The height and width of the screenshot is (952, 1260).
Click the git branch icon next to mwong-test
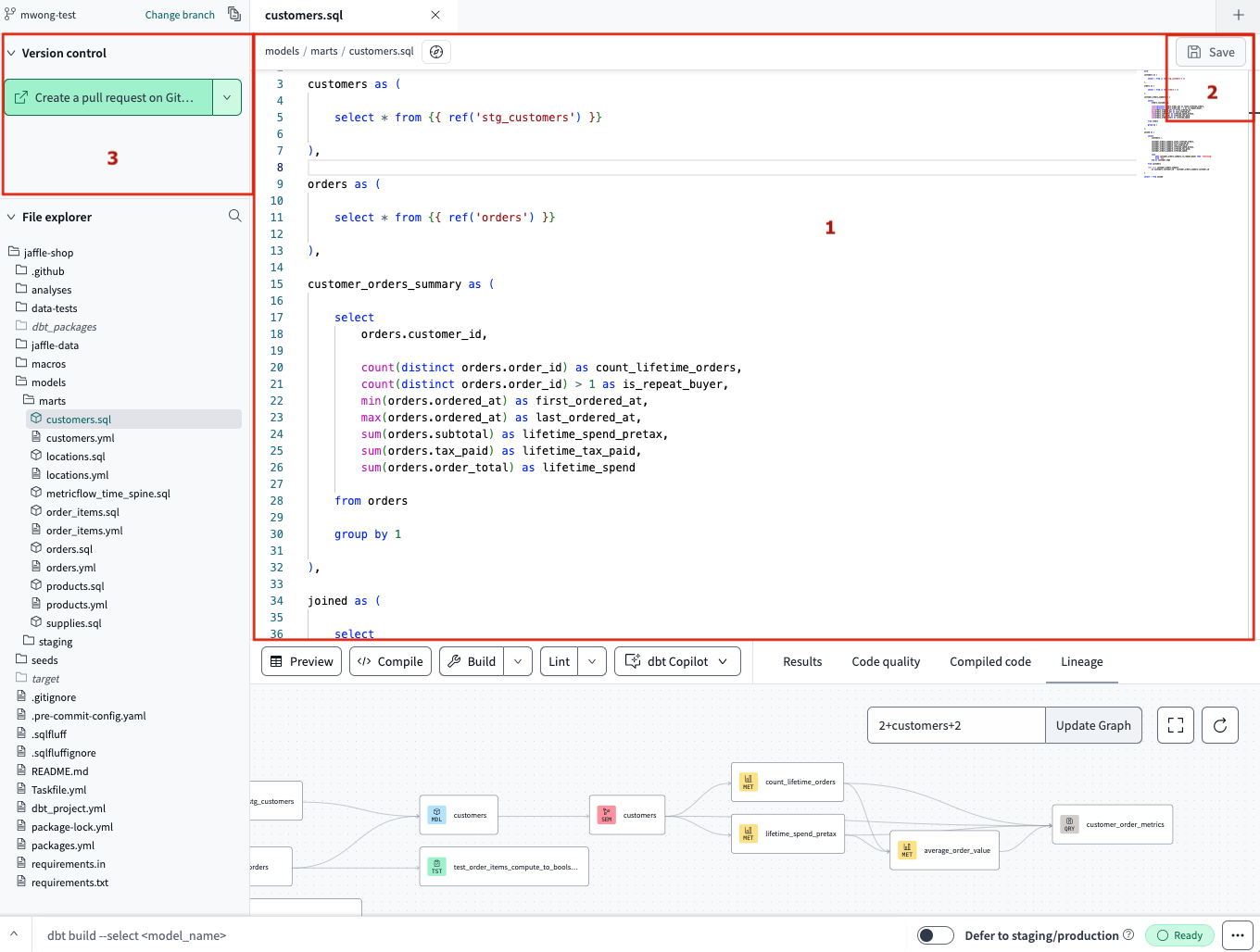(9, 14)
